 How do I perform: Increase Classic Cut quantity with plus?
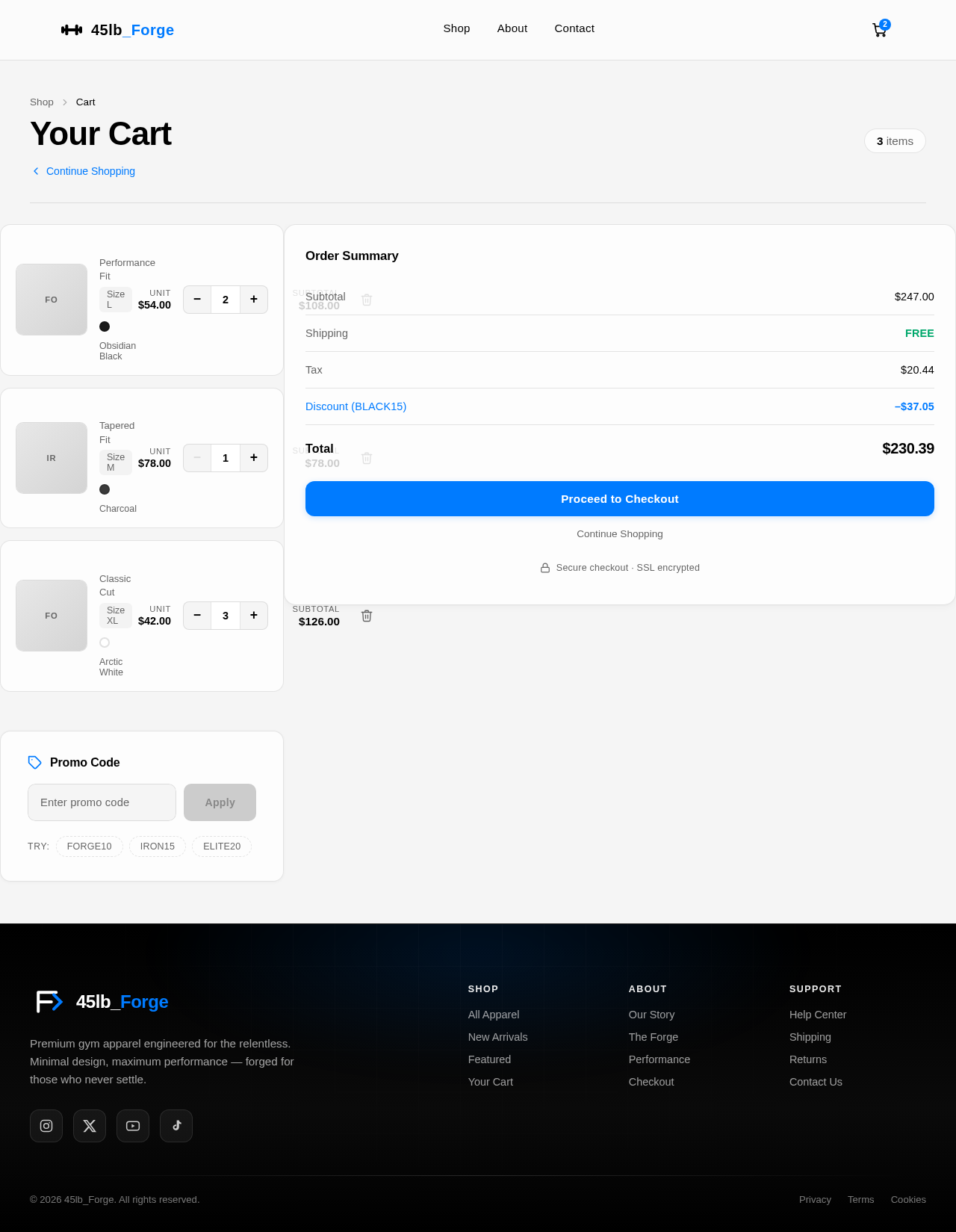[x=254, y=616]
